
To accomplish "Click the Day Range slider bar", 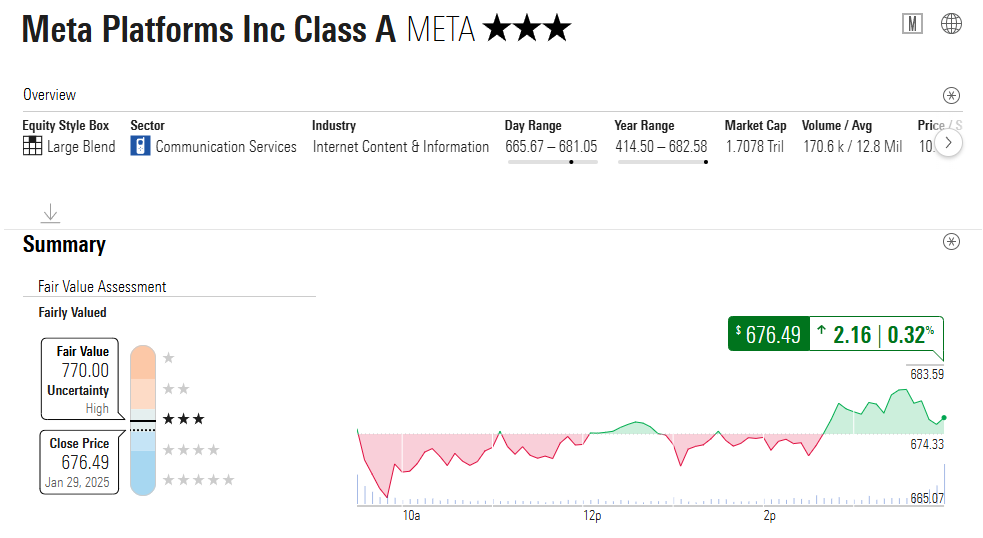I will tap(552, 161).
